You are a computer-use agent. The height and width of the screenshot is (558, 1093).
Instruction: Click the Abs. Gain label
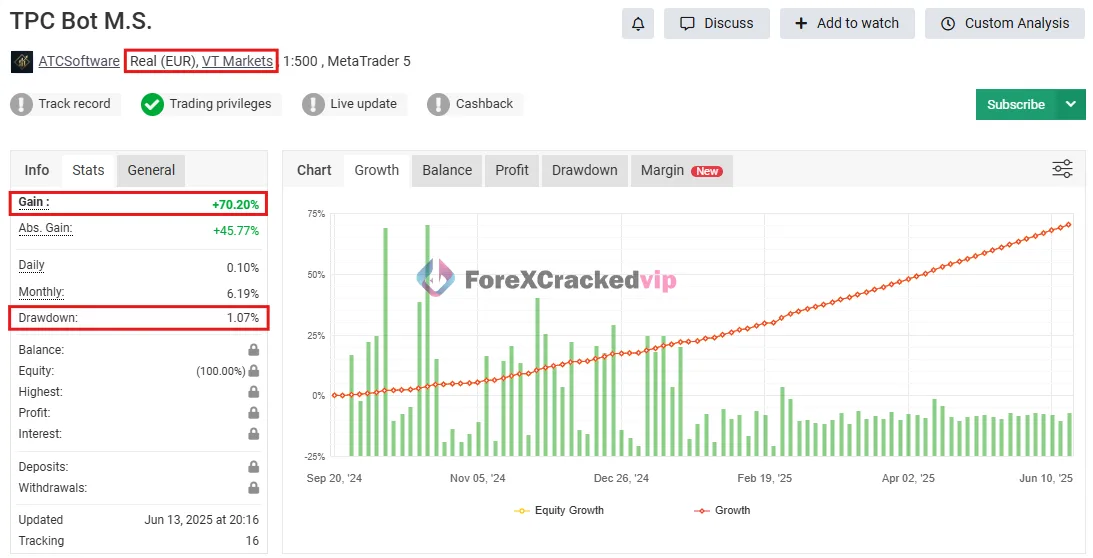coord(45,228)
